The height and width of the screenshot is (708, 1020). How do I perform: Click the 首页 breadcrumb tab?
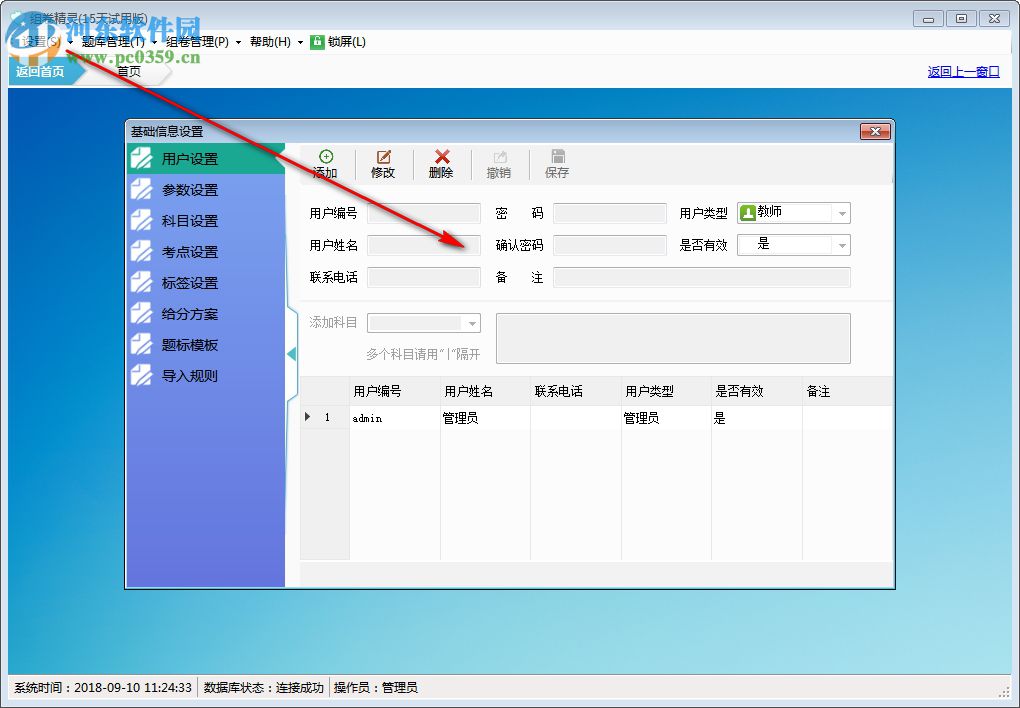coord(128,71)
